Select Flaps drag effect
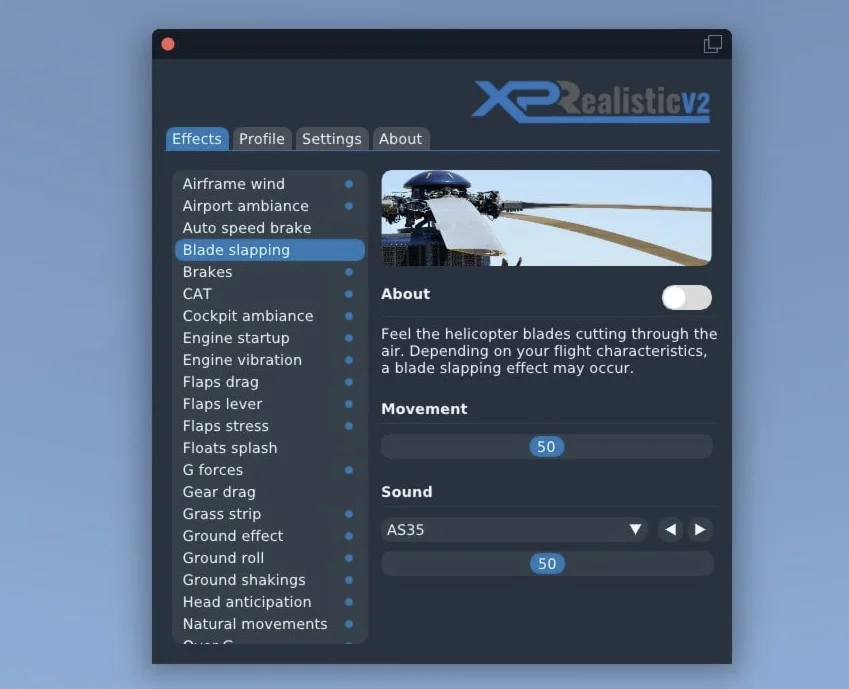The image size is (849, 689). click(x=270, y=382)
